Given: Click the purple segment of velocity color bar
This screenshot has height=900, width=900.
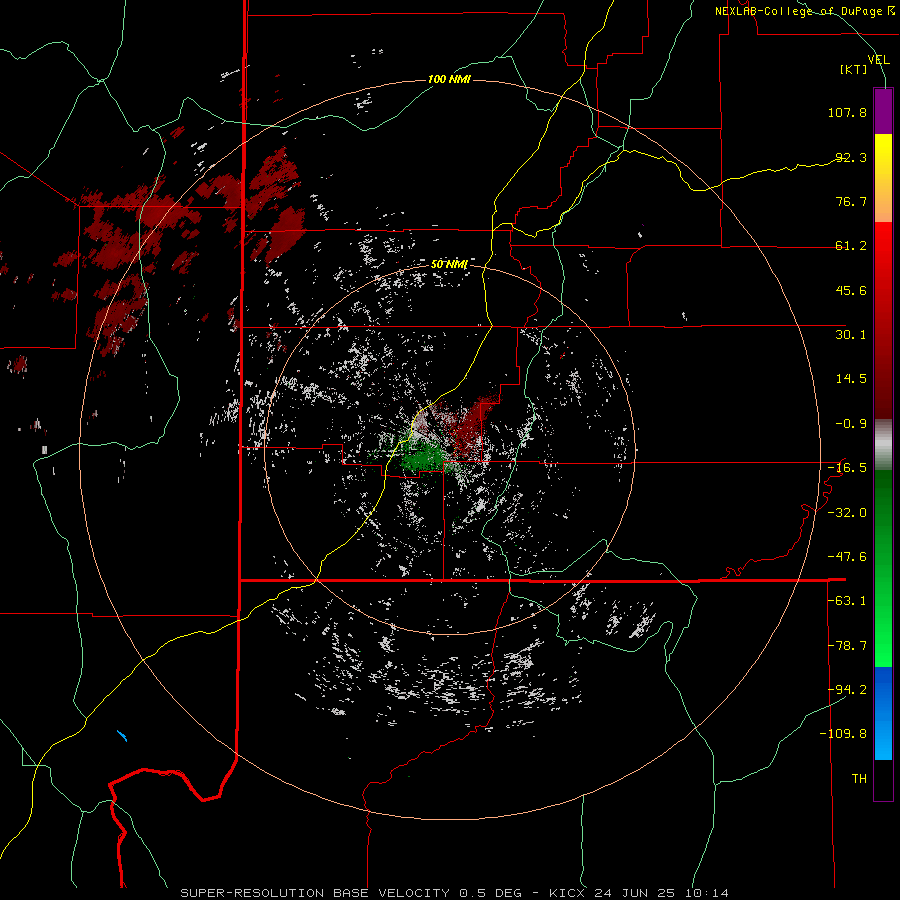Looking at the screenshot, I should (x=883, y=111).
